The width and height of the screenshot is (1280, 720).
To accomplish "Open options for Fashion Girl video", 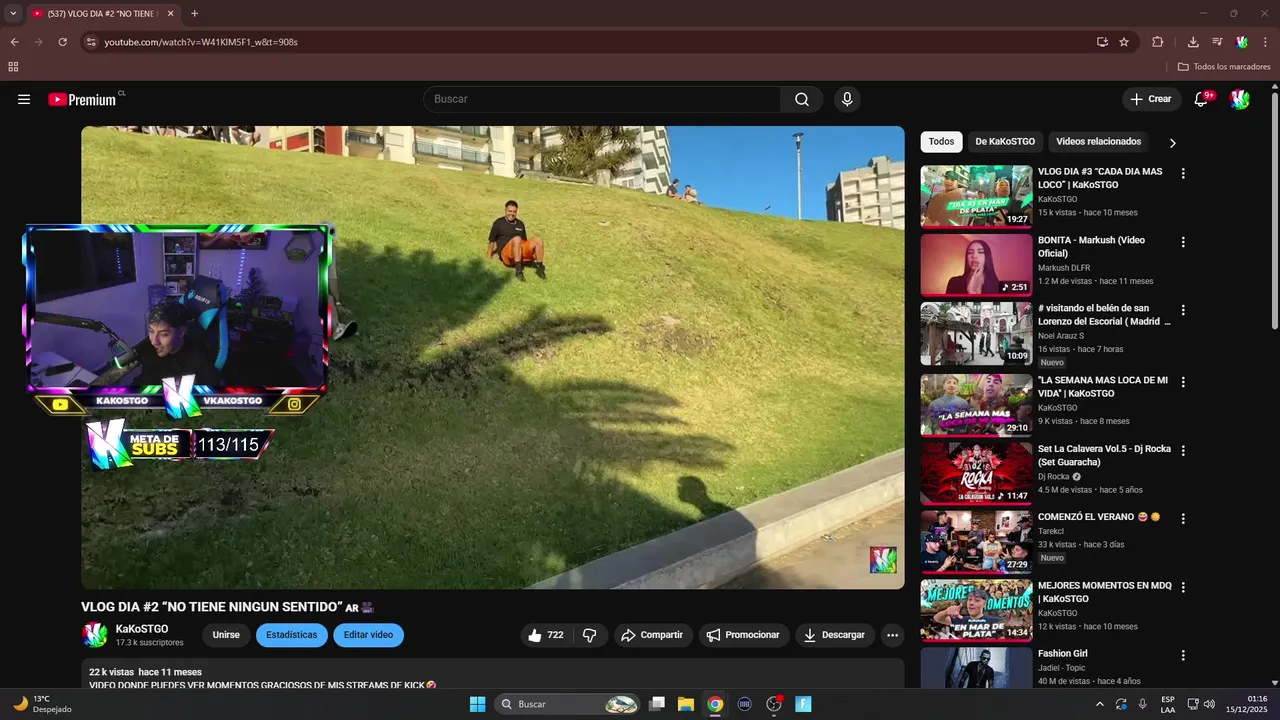I will 1183,656.
